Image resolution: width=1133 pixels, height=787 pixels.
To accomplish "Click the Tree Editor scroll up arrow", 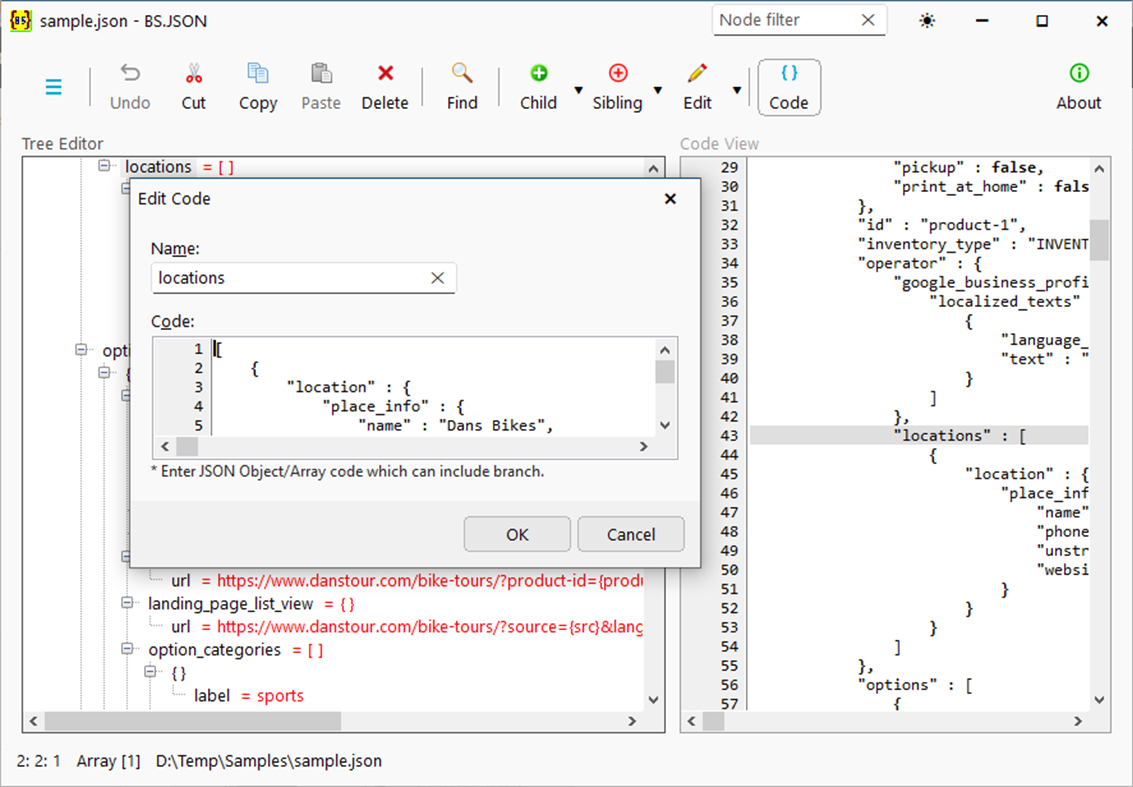I will pos(653,169).
